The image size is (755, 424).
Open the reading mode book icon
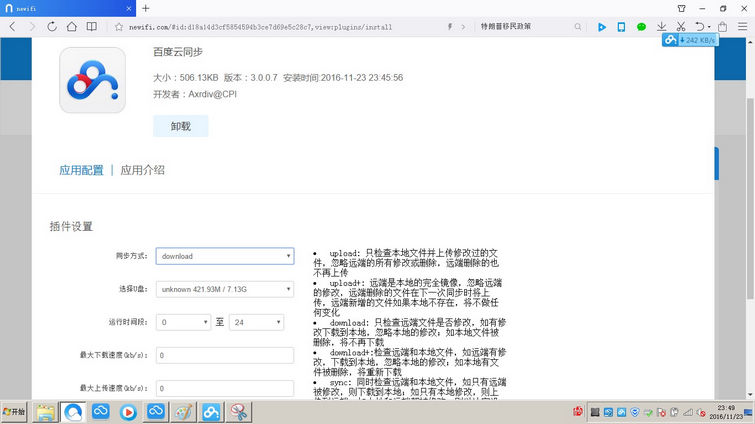coord(91,26)
